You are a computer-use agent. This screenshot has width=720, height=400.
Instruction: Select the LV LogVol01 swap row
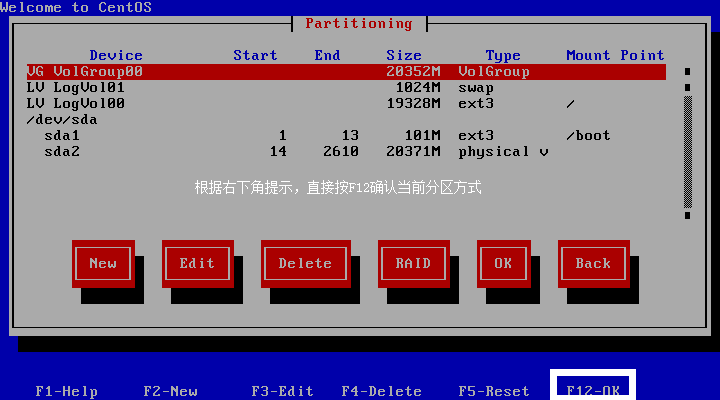(346, 88)
